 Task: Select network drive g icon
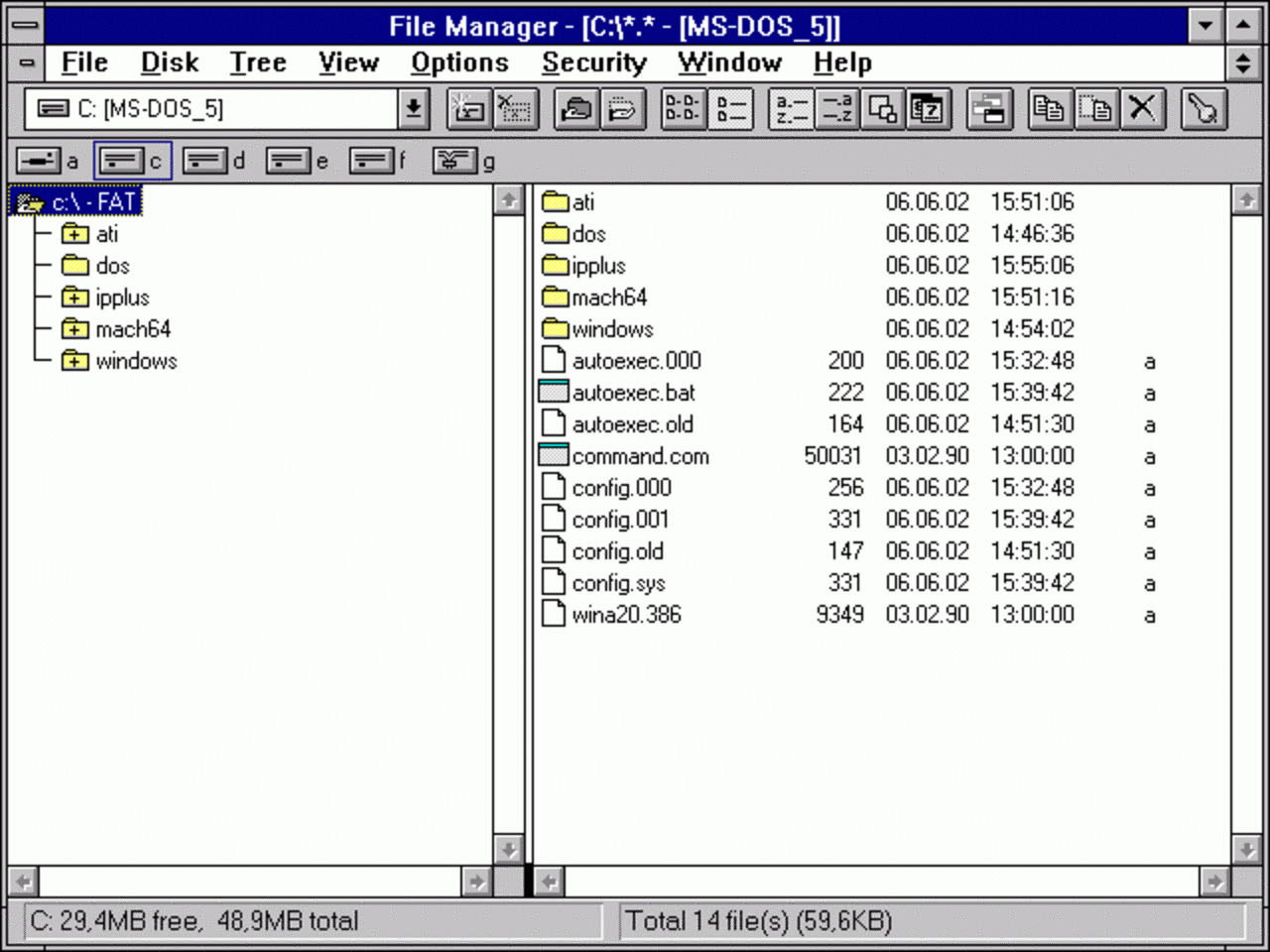click(455, 161)
